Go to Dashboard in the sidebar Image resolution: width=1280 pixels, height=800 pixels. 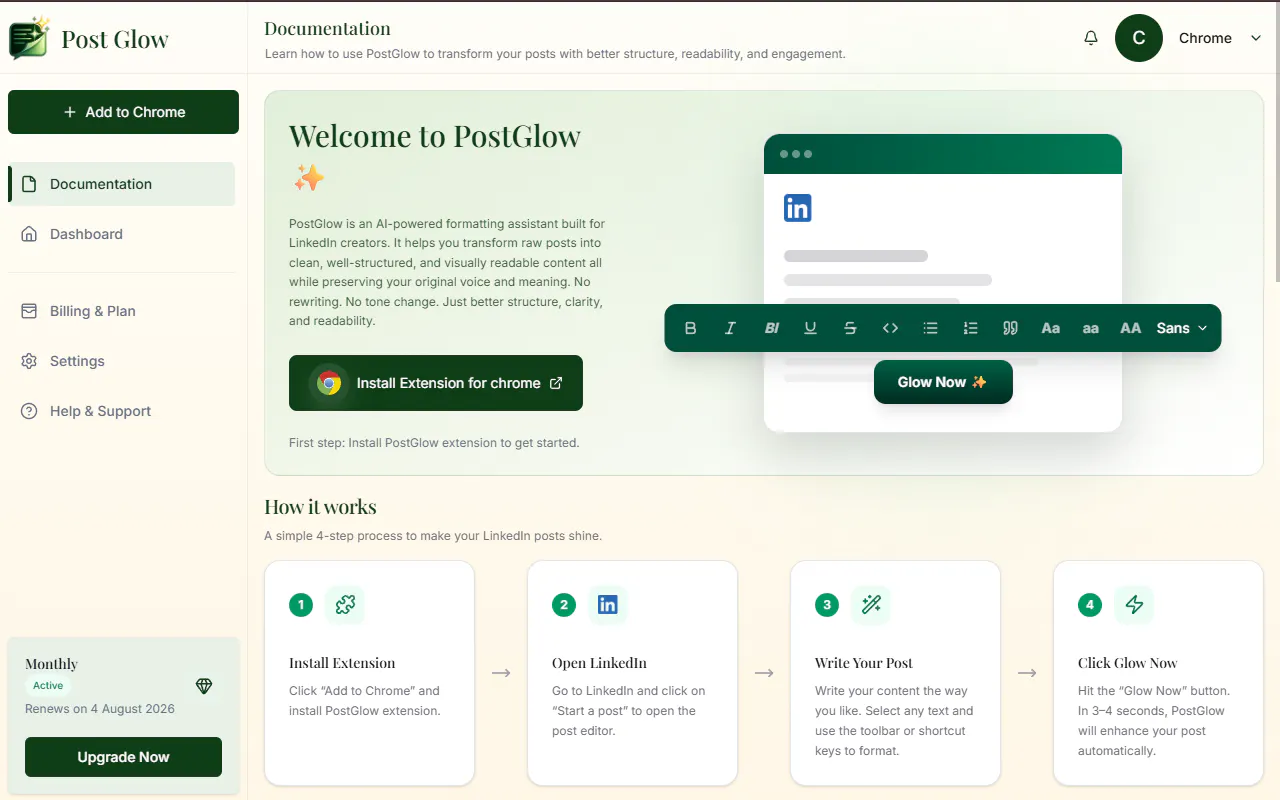pyautogui.click(x=122, y=234)
